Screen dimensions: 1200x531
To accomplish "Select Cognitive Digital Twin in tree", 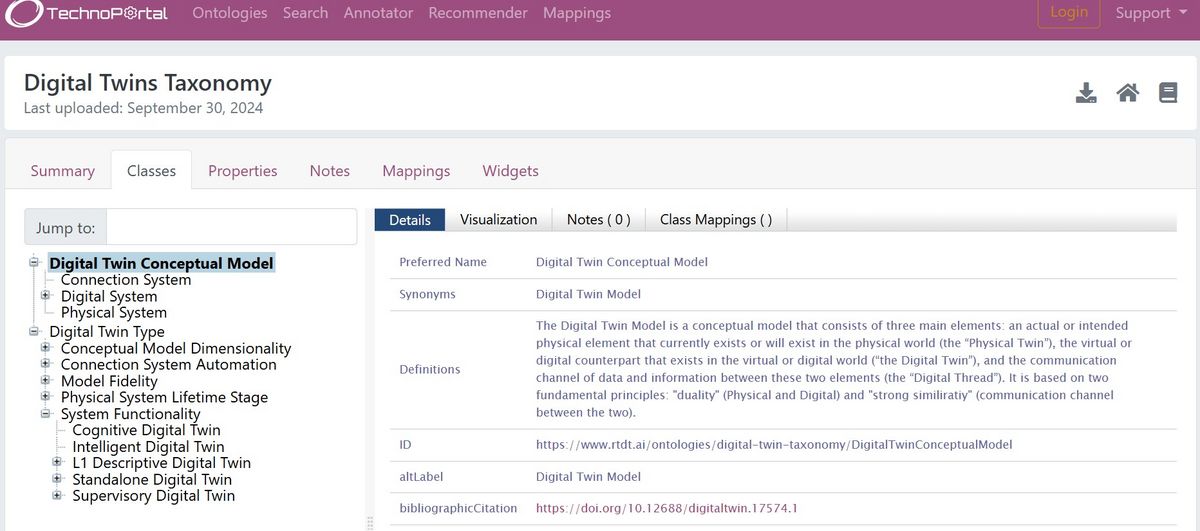I will (146, 430).
